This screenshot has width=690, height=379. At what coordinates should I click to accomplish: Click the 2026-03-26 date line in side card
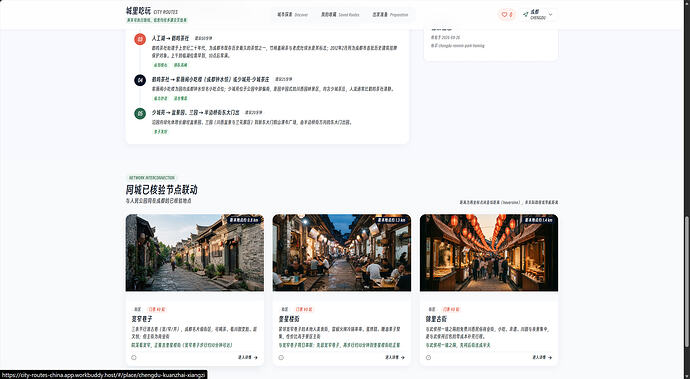tap(445, 38)
